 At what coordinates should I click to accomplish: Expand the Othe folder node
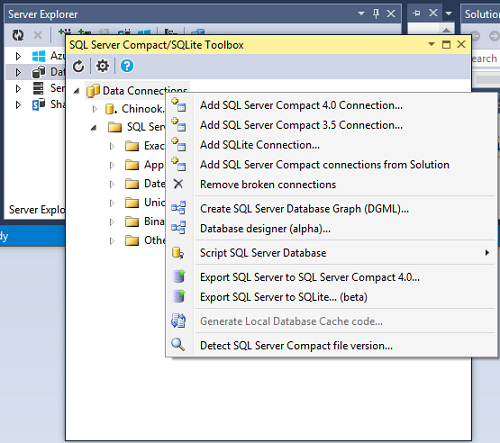point(112,241)
